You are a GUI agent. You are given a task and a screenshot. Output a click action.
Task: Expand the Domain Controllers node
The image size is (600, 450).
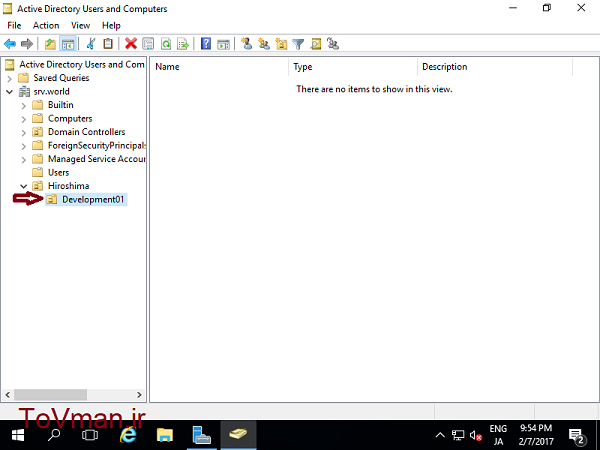click(24, 132)
